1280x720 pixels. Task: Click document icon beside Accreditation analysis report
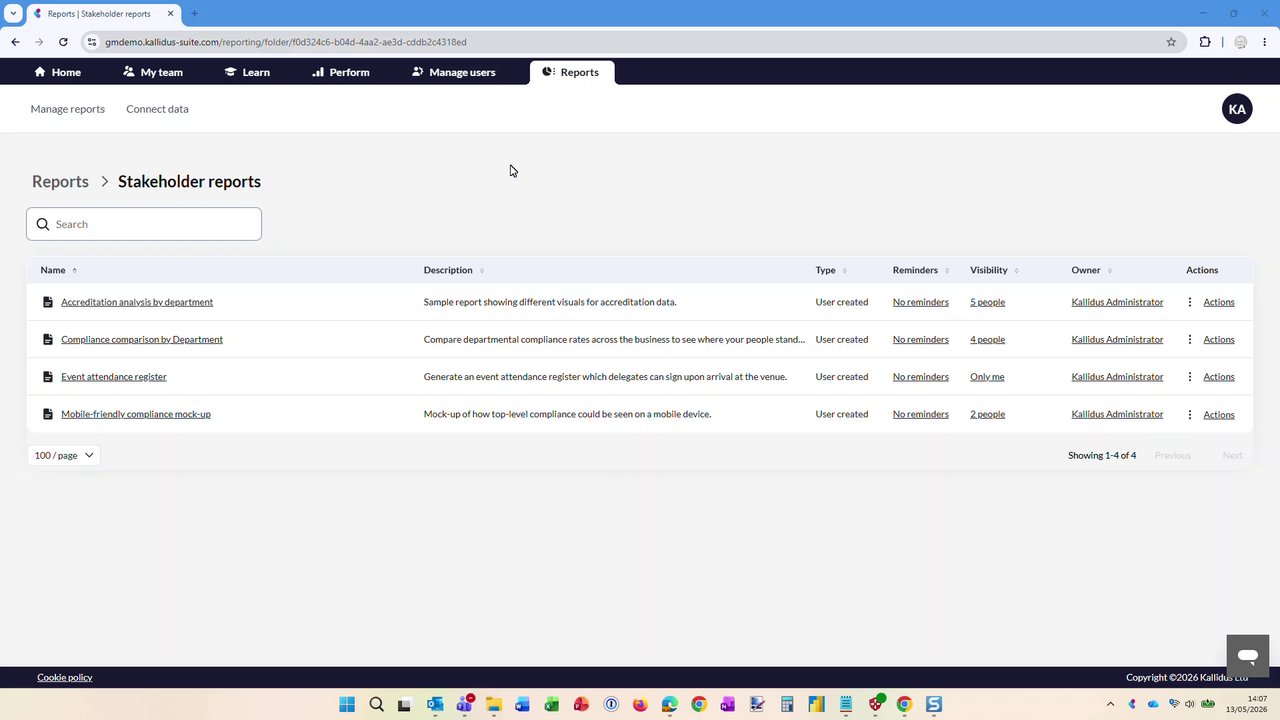tap(47, 302)
